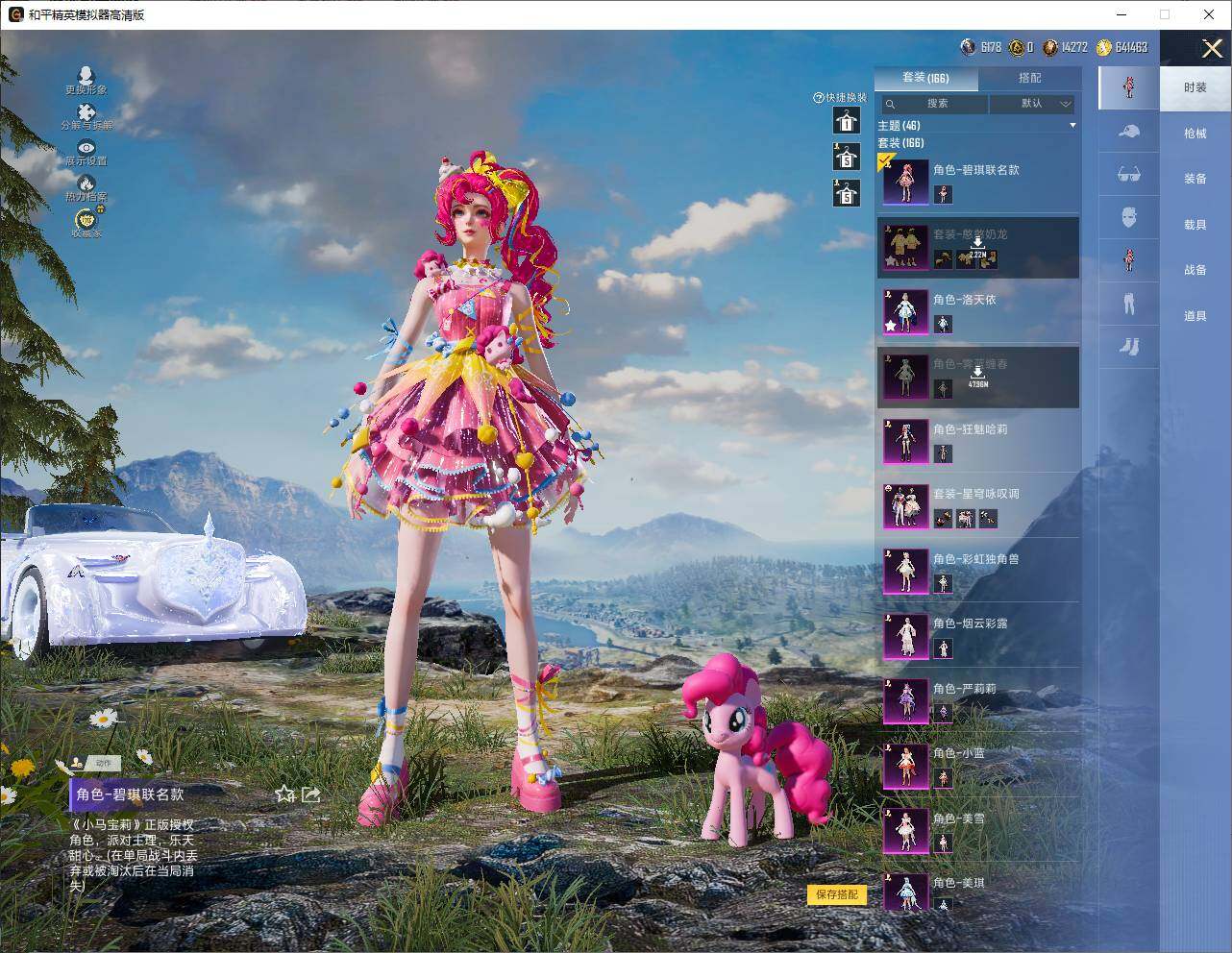Open 更换形象 change-avatar icon
Image resolution: width=1232 pixels, height=953 pixels.
coord(86,77)
